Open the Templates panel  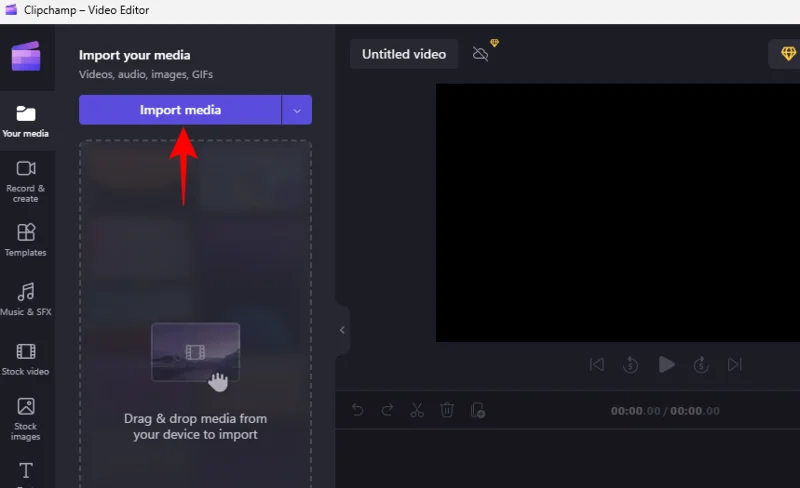coord(26,240)
